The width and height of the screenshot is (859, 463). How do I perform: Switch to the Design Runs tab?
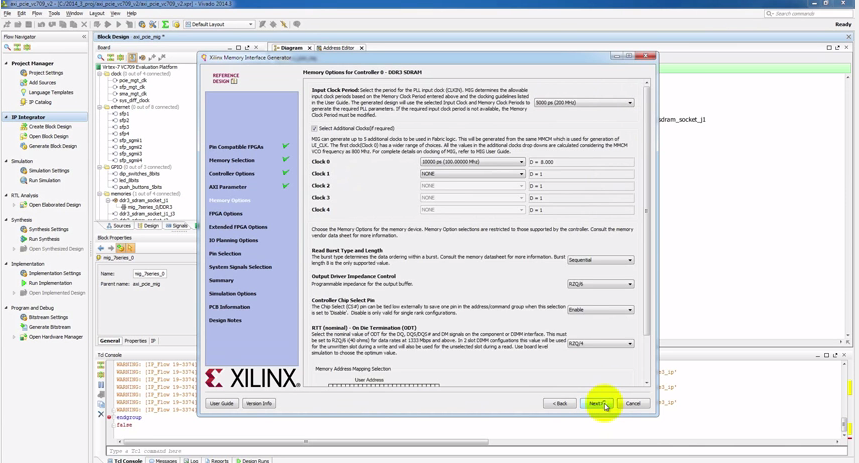[x=253, y=460]
